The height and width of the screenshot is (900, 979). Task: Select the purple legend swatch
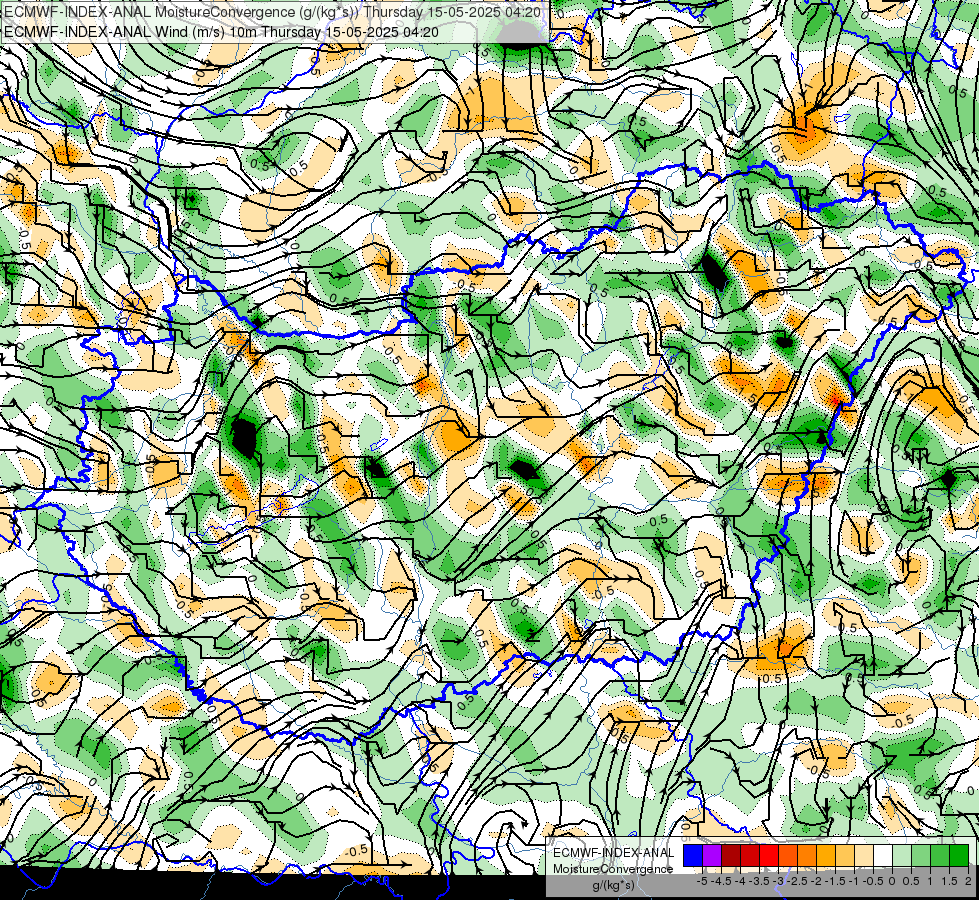tap(712, 856)
